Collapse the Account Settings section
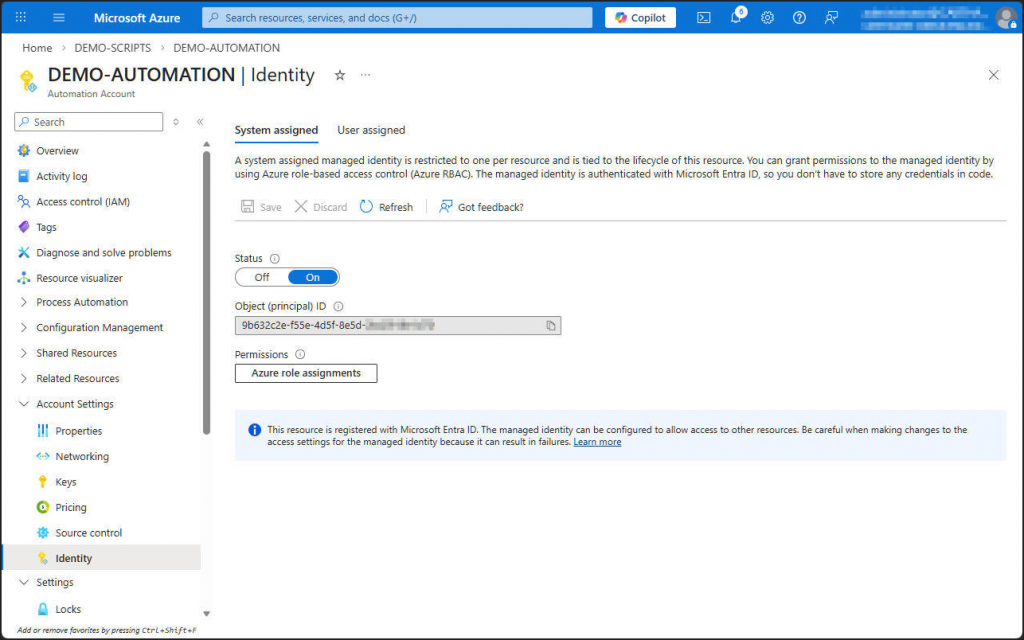 [73, 403]
